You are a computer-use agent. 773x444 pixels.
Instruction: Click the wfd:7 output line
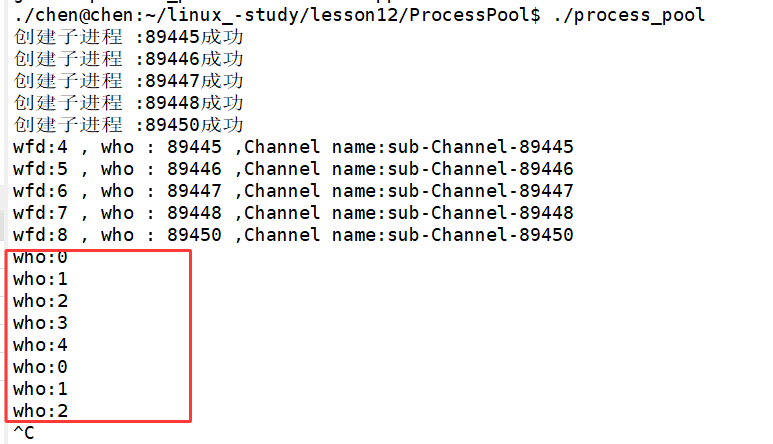(293, 213)
